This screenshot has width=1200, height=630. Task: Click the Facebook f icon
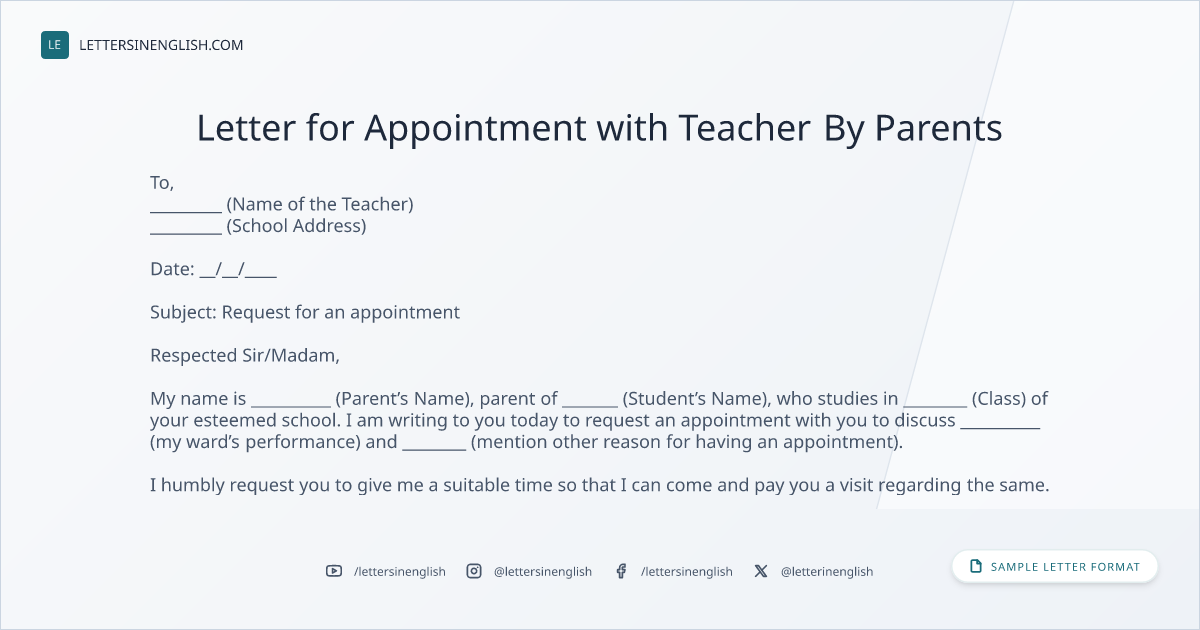coord(621,571)
